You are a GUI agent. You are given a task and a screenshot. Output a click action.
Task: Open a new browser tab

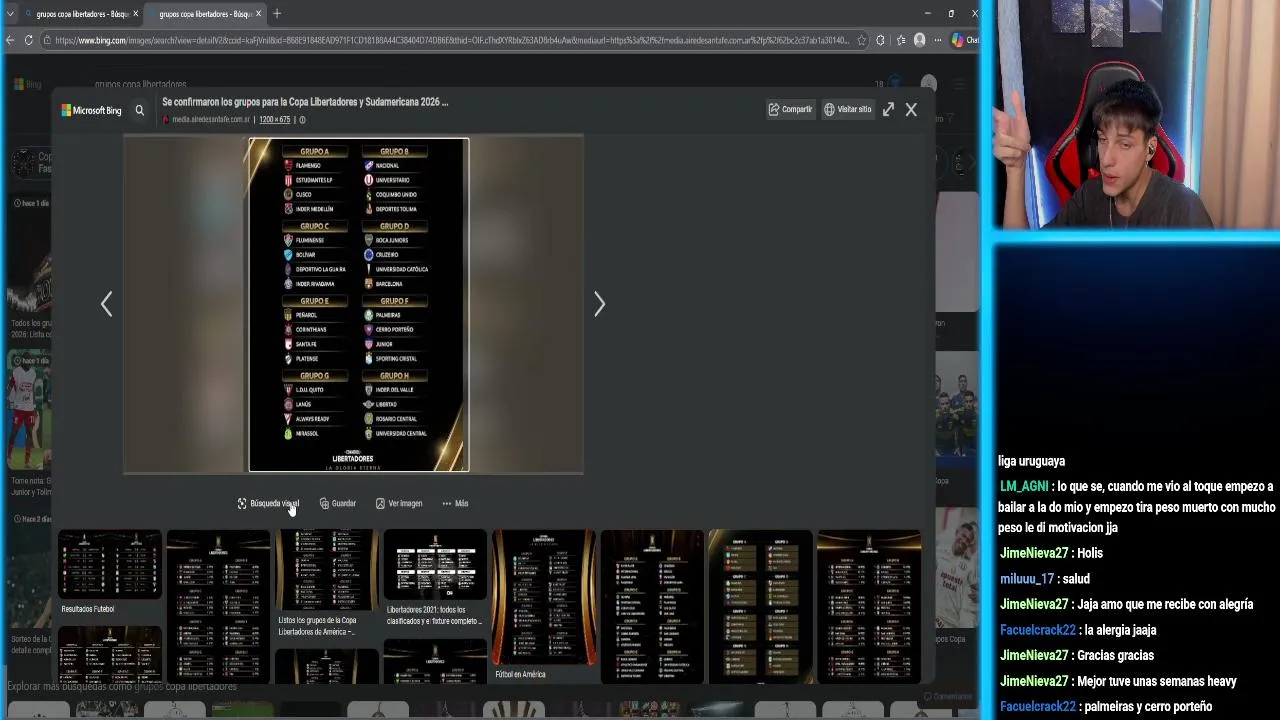coord(277,14)
